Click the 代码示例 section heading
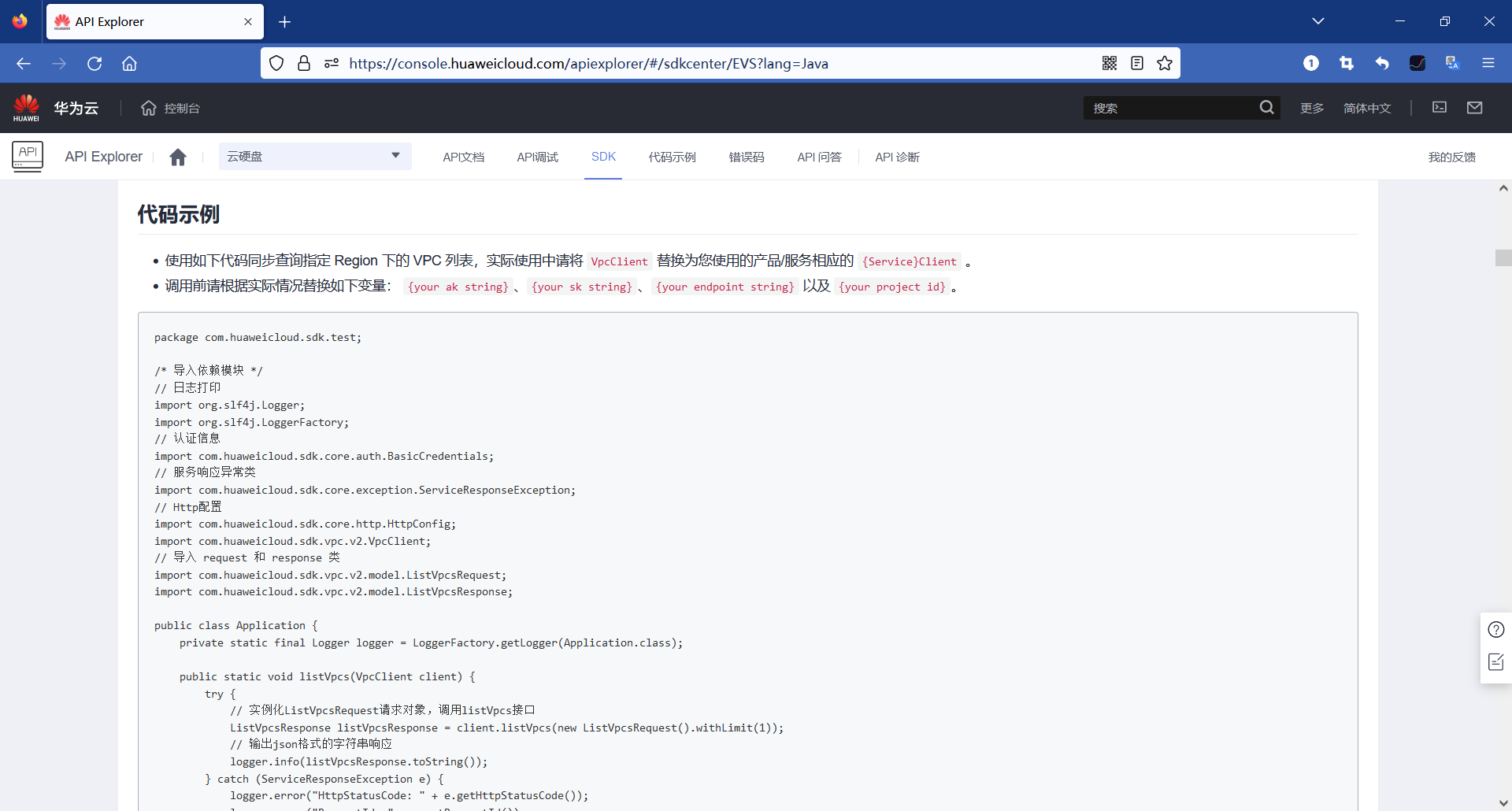The height and width of the screenshot is (811, 1512). tap(179, 214)
